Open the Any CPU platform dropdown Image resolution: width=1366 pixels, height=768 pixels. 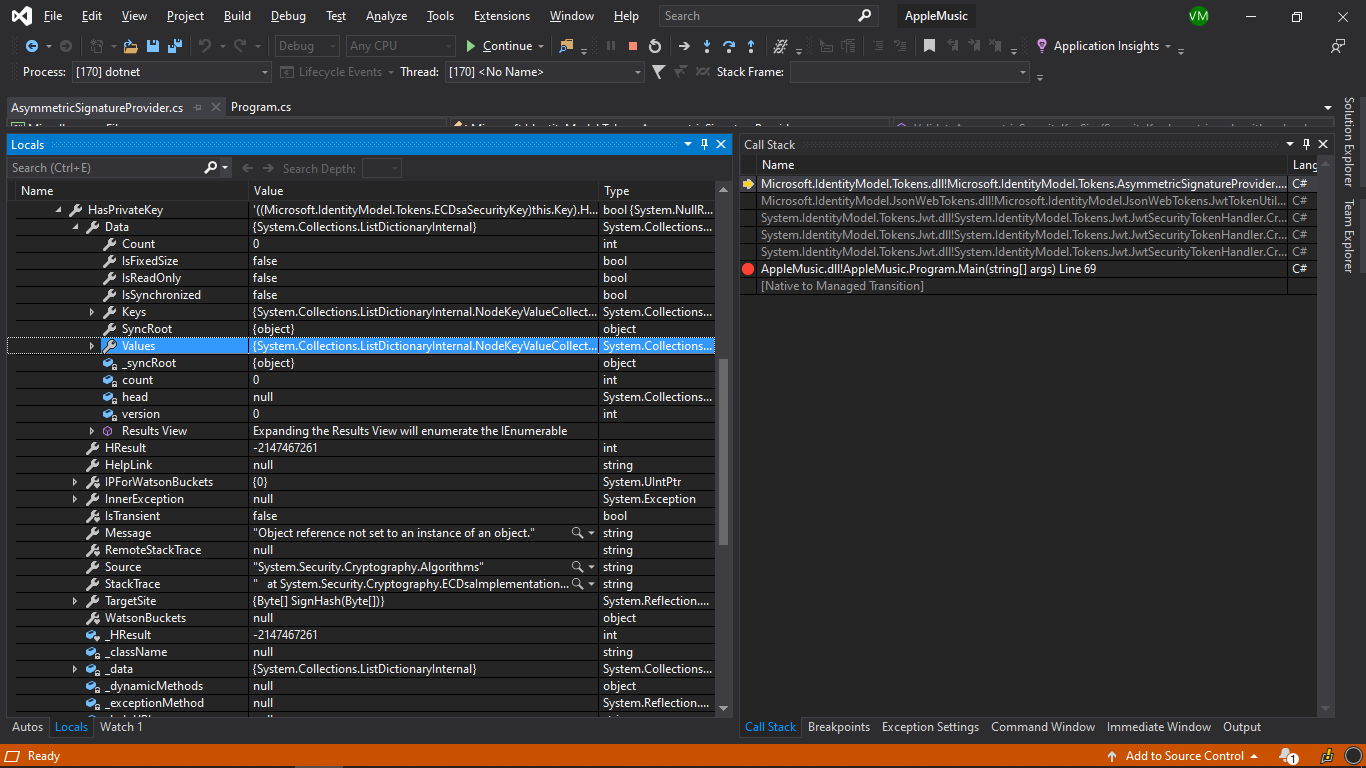[x=447, y=45]
